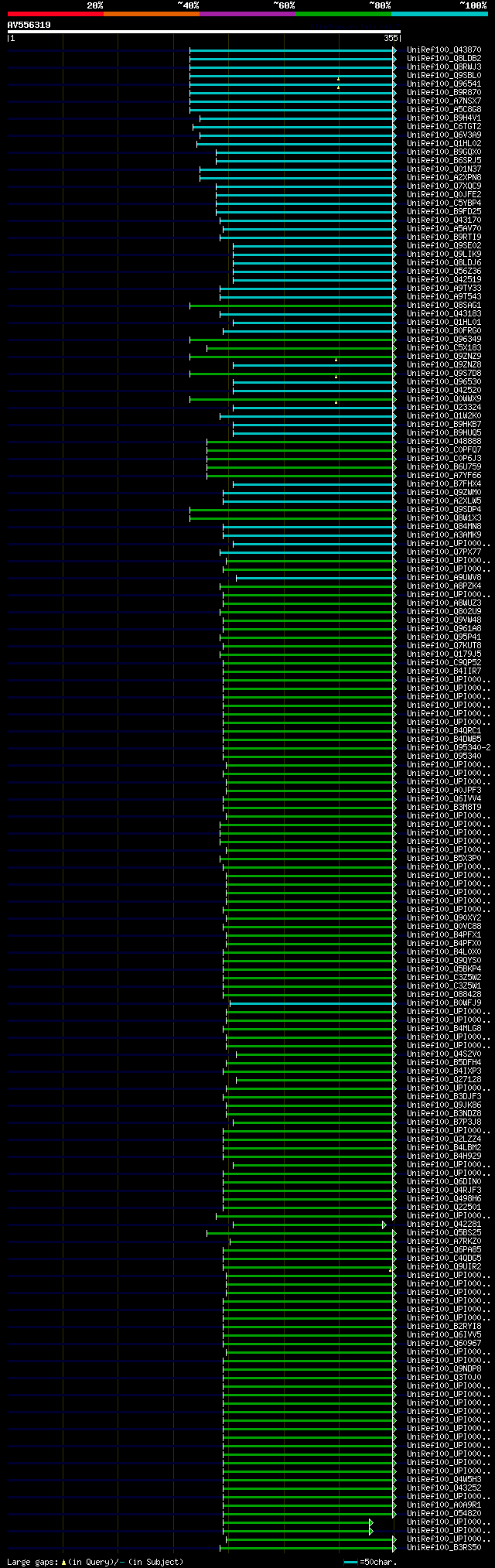Click the UniRef100_A7YF66 entry
495x1568 pixels.
click(x=444, y=476)
